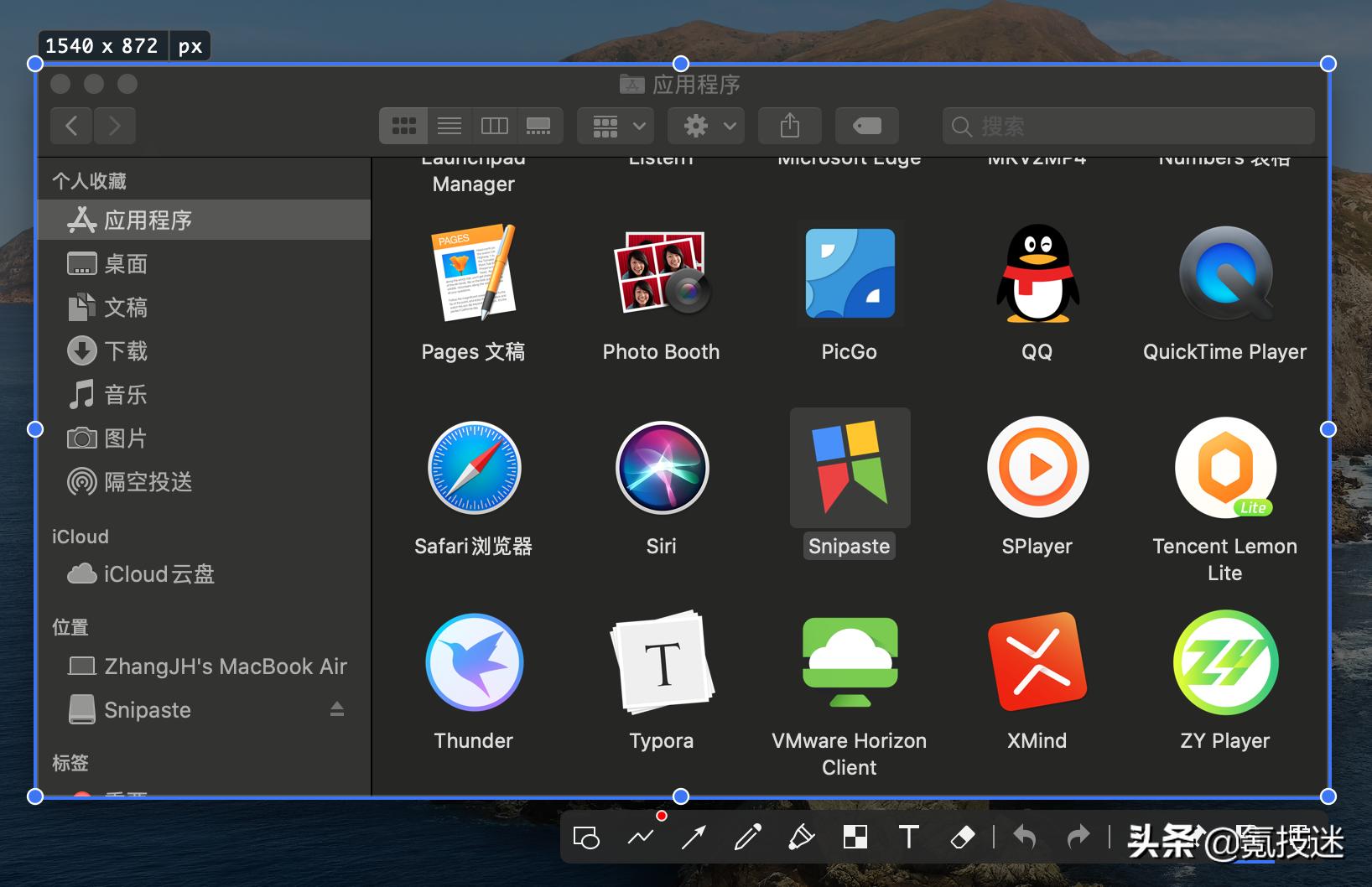Image resolution: width=1372 pixels, height=887 pixels.
Task: Click the red color indicator dot
Action: coord(662,814)
